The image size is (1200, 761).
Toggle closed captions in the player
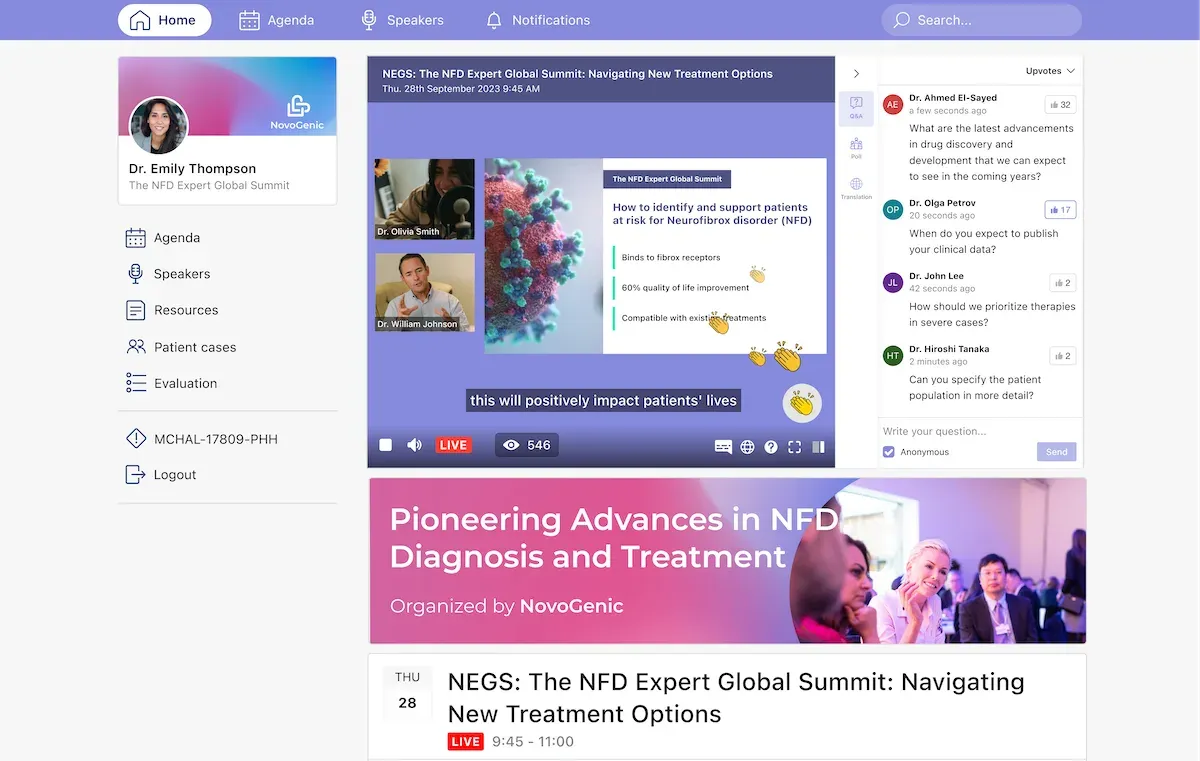coord(724,447)
